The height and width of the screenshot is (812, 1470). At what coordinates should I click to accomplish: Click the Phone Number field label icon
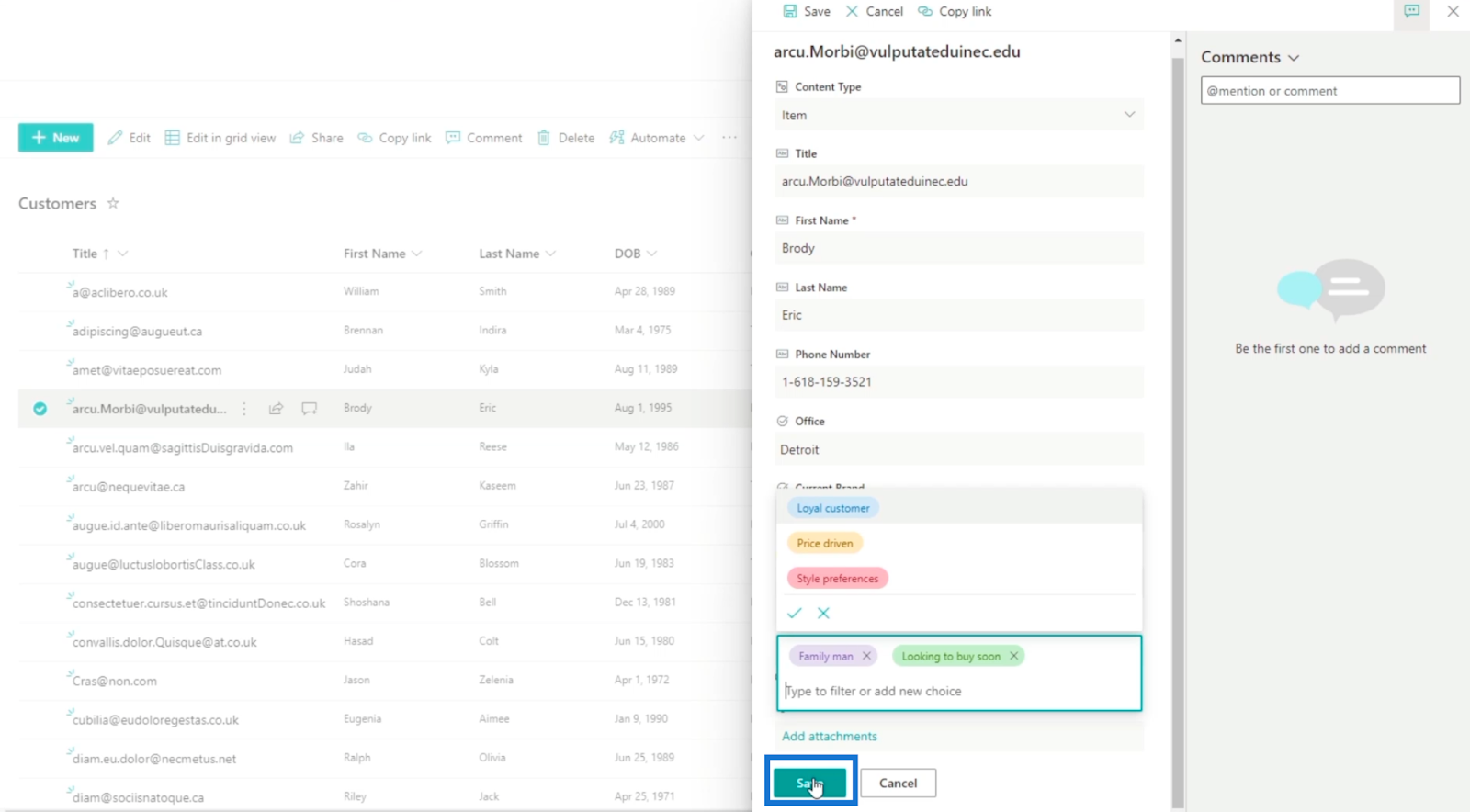[x=782, y=354]
